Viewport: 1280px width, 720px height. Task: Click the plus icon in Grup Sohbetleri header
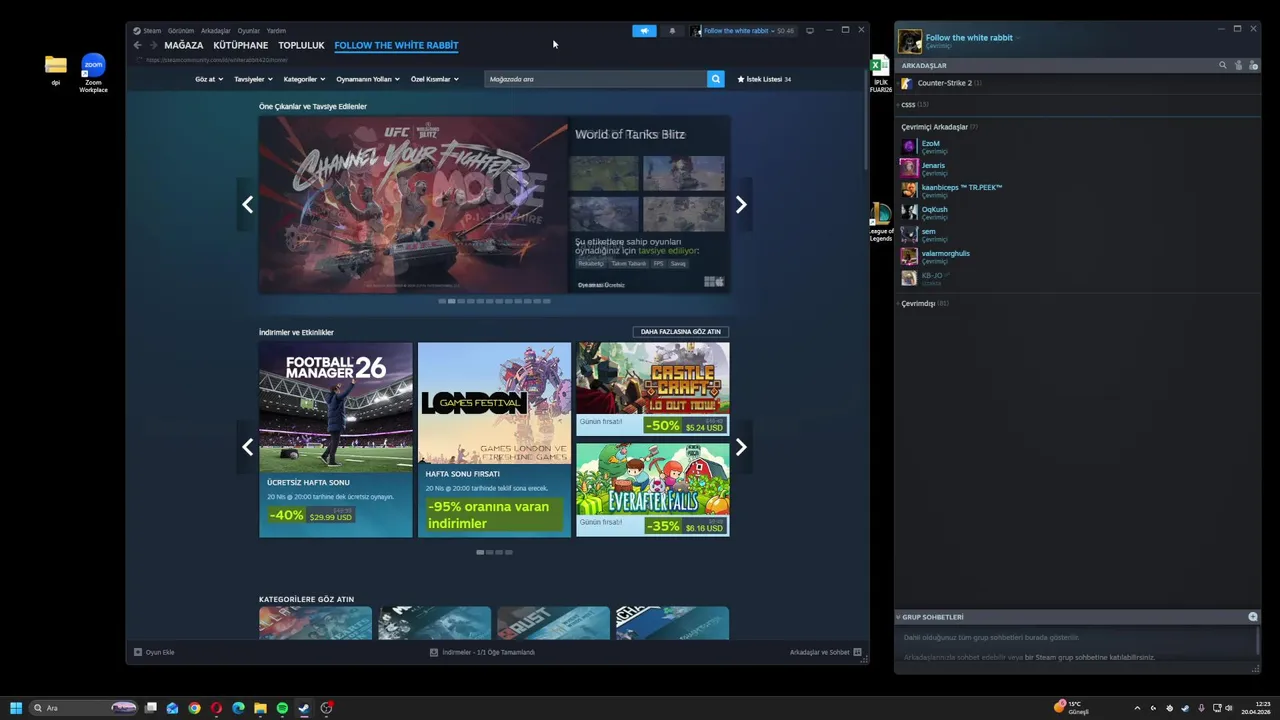click(x=1253, y=617)
